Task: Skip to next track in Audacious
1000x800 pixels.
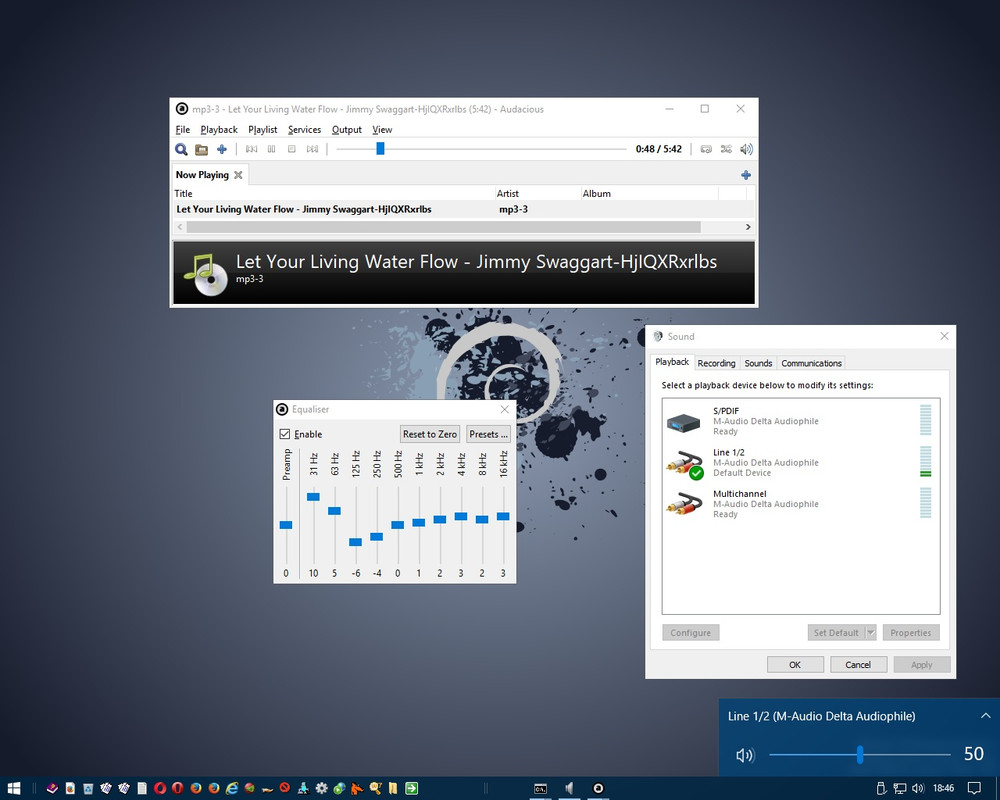Action: tap(312, 149)
